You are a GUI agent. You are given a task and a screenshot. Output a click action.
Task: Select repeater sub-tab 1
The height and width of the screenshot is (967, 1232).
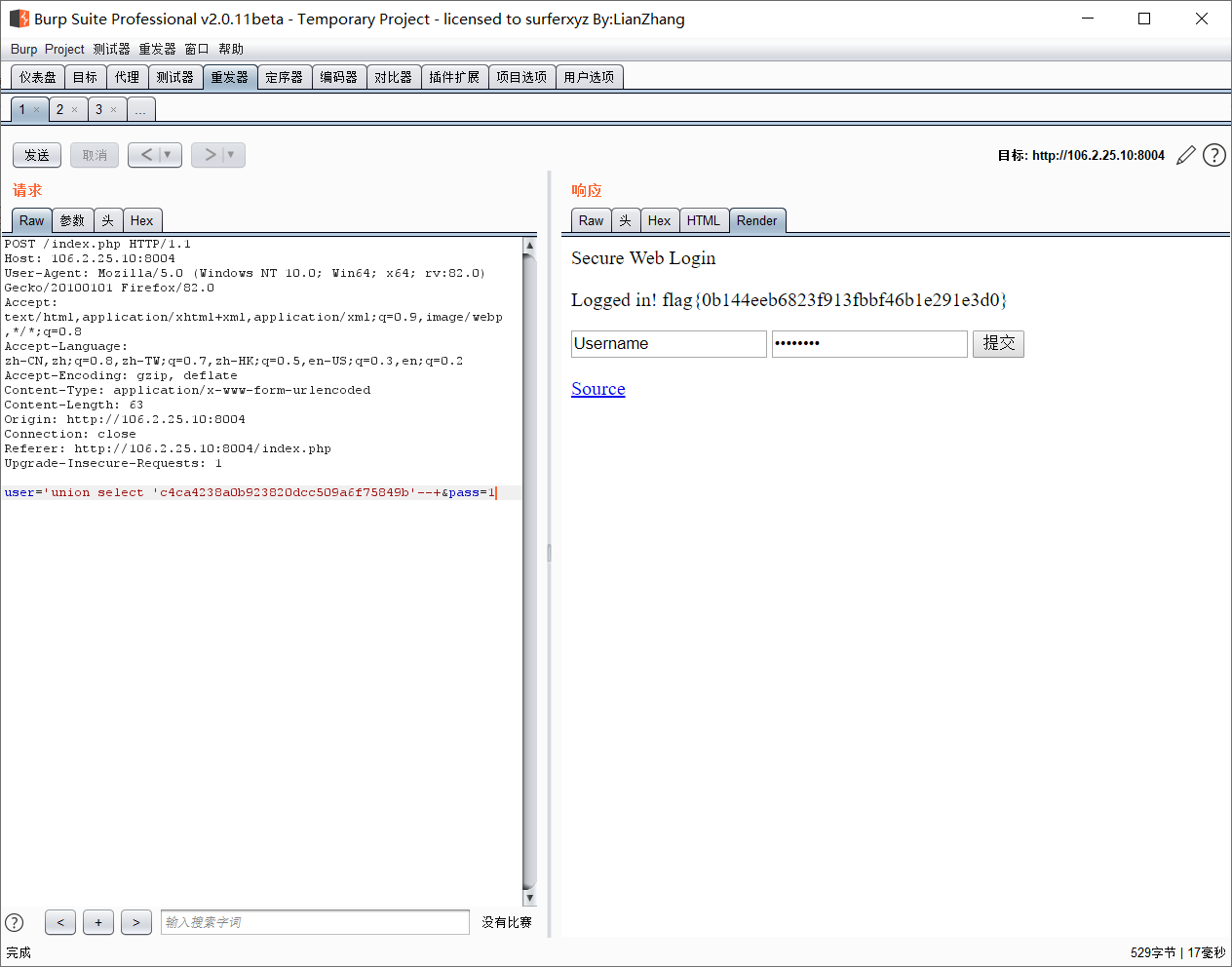click(x=22, y=109)
